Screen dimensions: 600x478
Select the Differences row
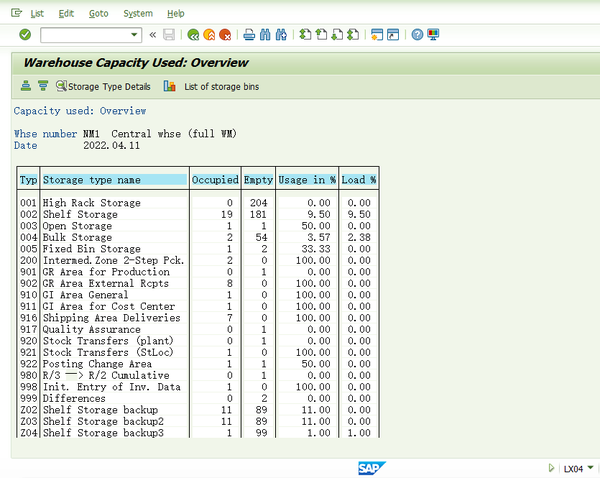click(198, 398)
